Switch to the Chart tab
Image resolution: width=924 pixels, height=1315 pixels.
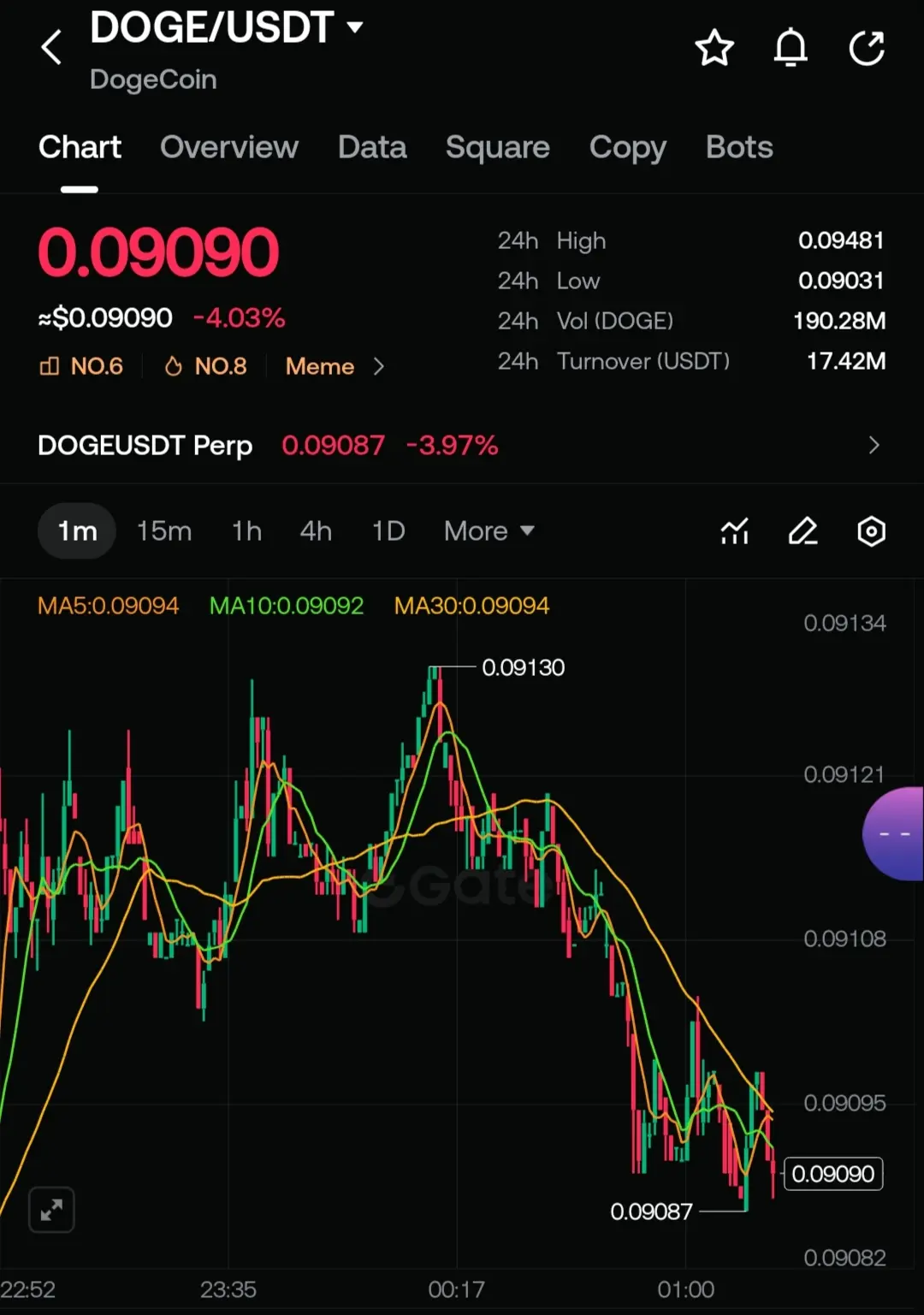(x=80, y=147)
